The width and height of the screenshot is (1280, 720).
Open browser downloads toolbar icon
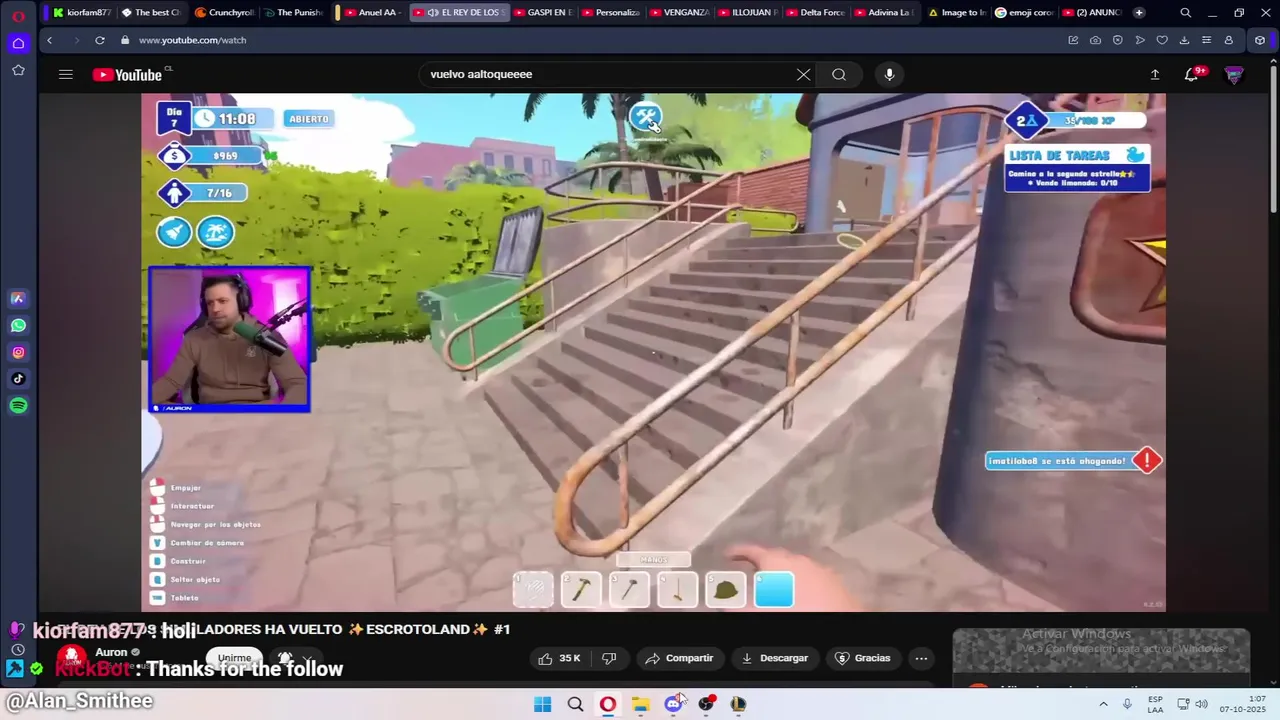click(1184, 40)
